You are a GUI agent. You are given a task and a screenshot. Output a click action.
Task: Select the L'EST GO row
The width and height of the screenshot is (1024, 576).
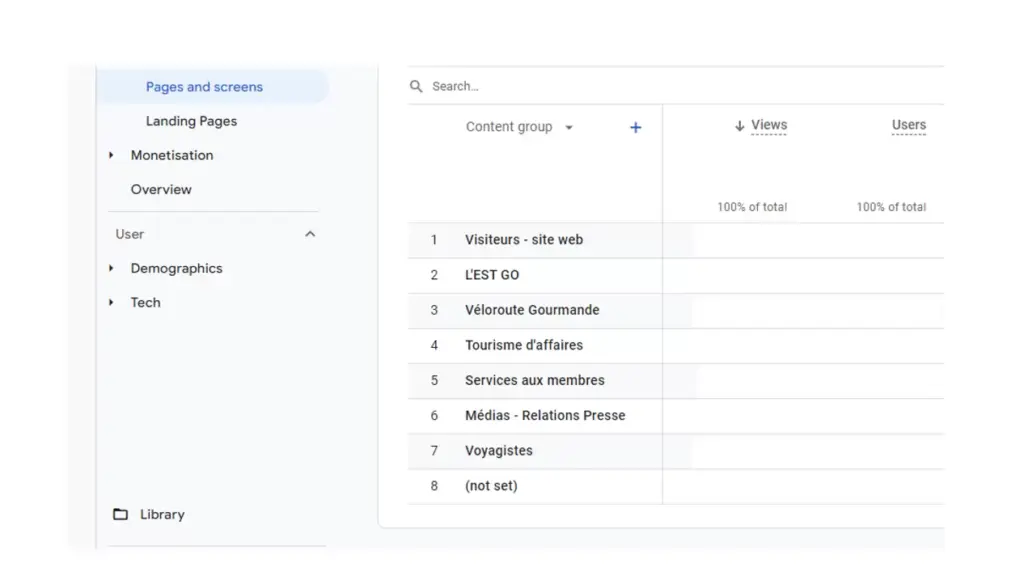[492, 275]
